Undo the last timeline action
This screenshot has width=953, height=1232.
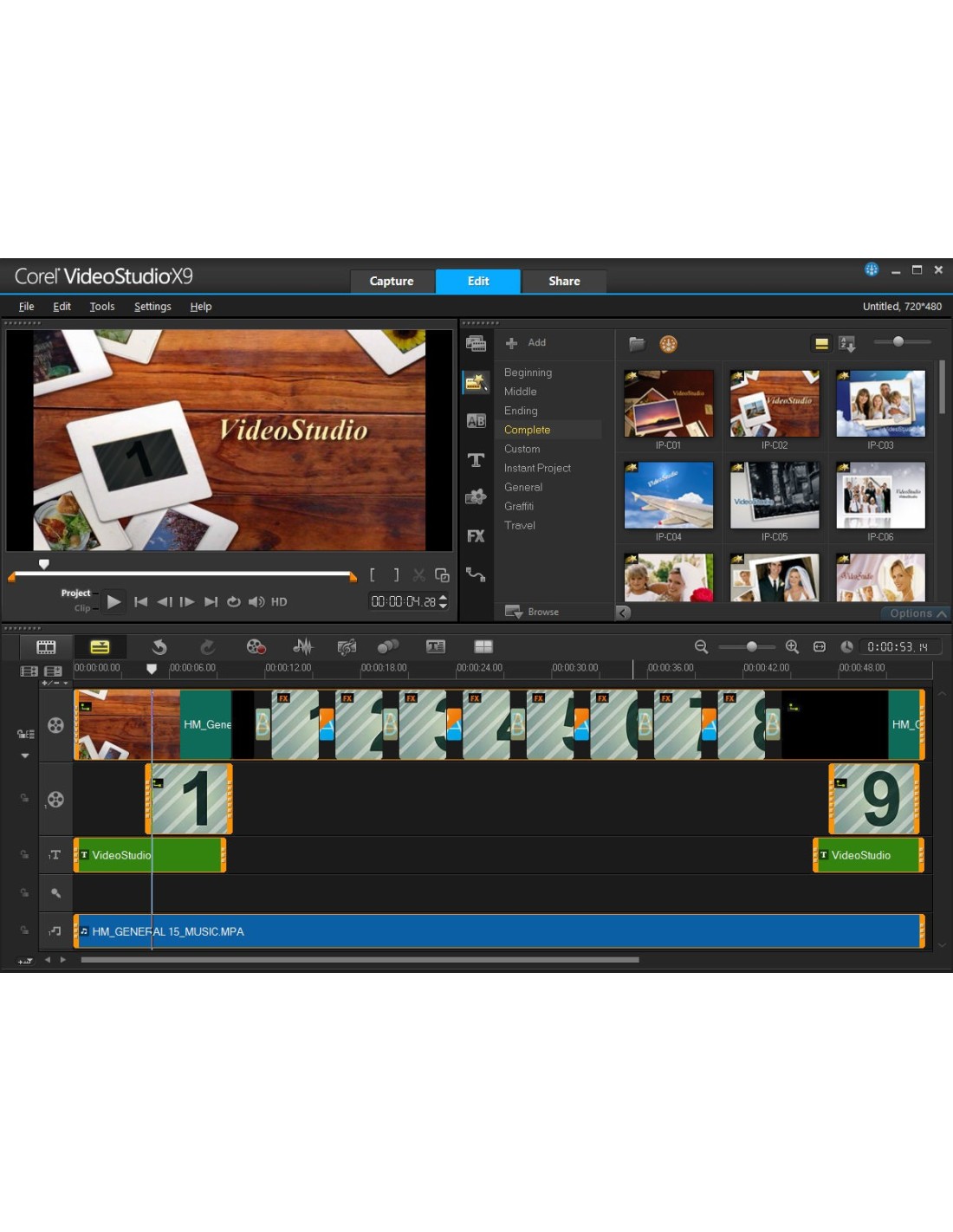click(x=159, y=647)
